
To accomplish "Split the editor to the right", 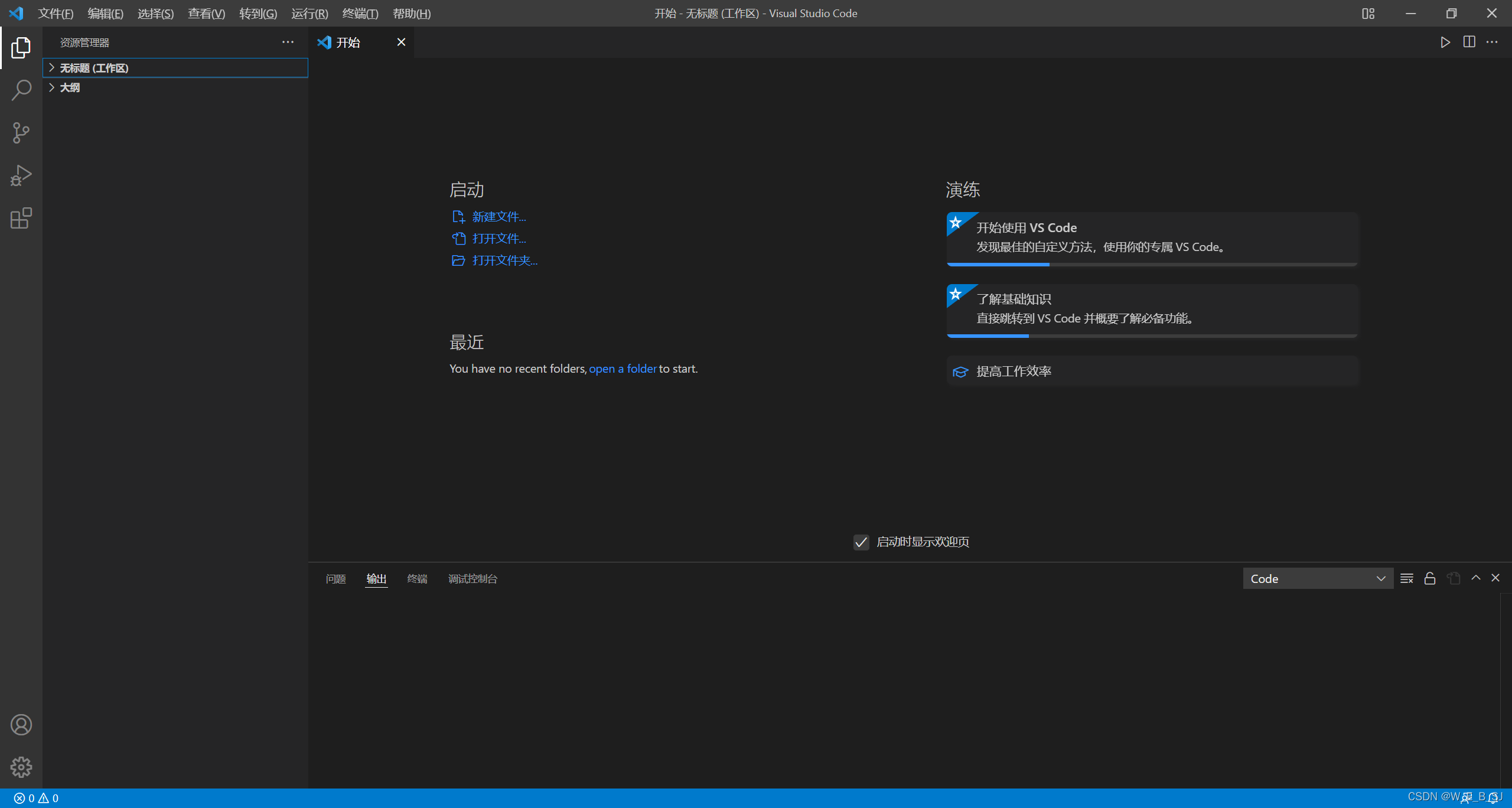I will point(1469,42).
